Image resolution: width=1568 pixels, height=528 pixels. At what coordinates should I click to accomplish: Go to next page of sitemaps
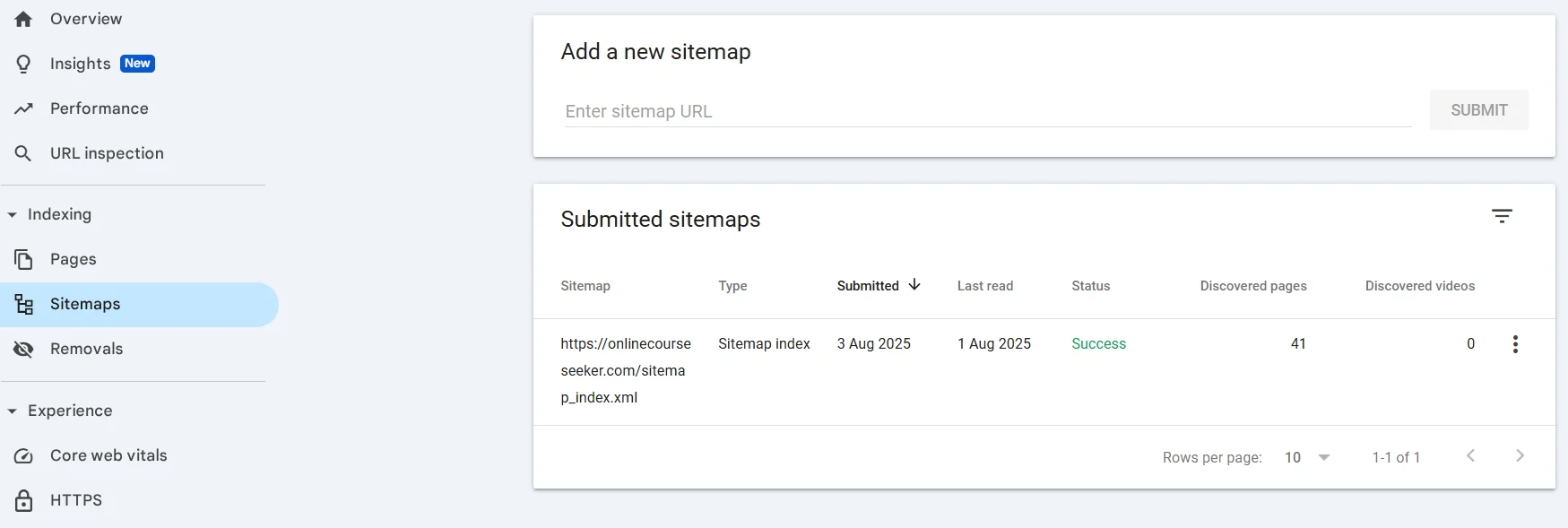(1520, 455)
